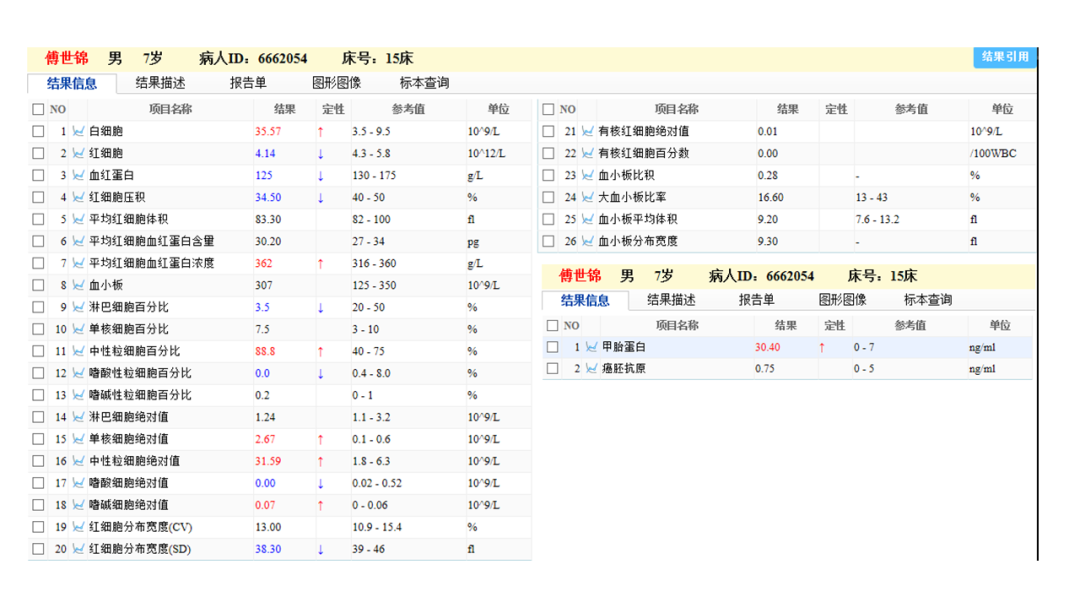The image size is (1080, 608).
Task: Click chart icon for 嗜碱性粒细胞百分比
Action: click(x=79, y=395)
